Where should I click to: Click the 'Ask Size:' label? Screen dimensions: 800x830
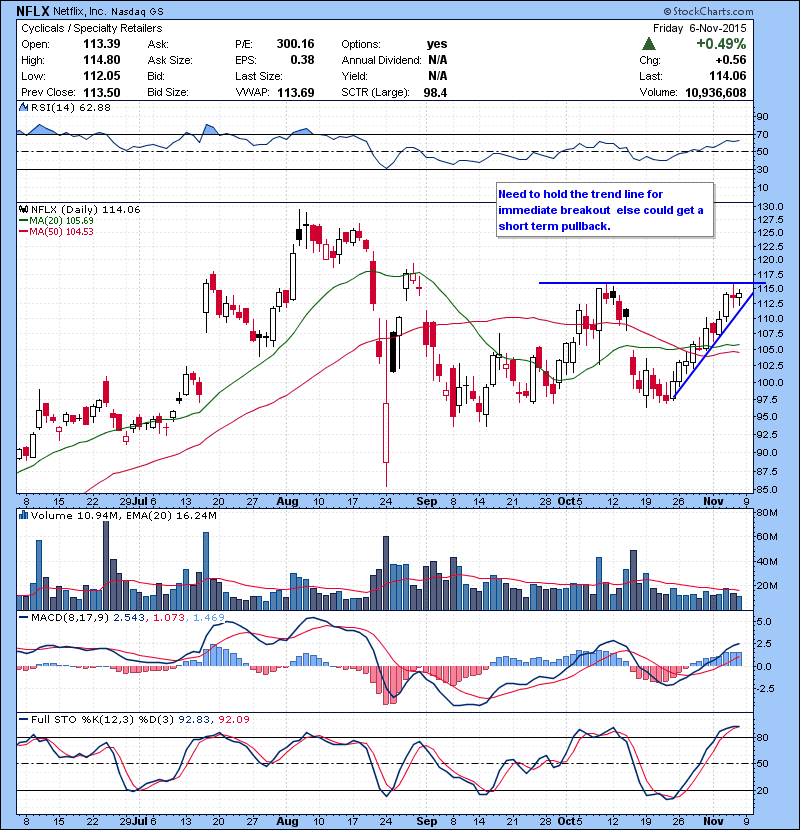(170, 60)
